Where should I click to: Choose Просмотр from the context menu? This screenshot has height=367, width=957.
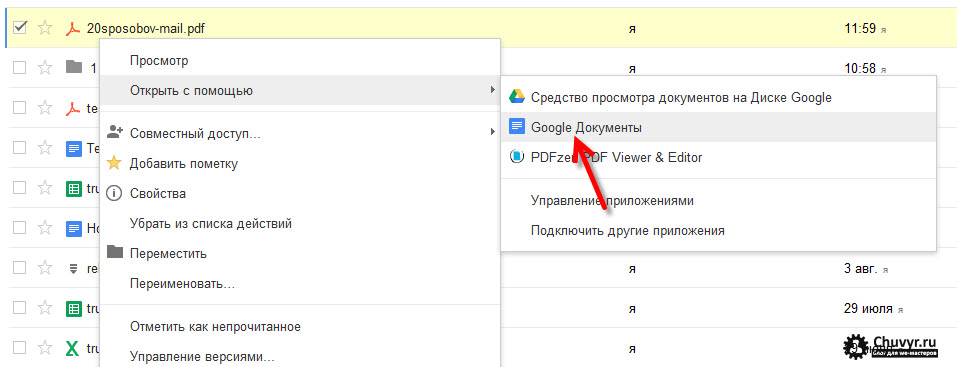point(159,61)
